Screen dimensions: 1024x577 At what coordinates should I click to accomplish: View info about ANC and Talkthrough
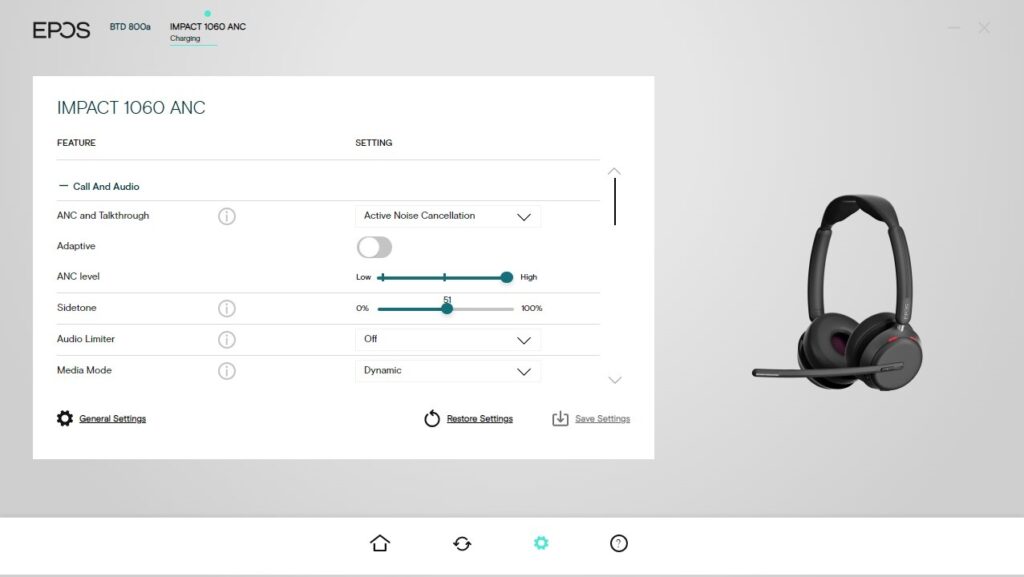coord(227,215)
